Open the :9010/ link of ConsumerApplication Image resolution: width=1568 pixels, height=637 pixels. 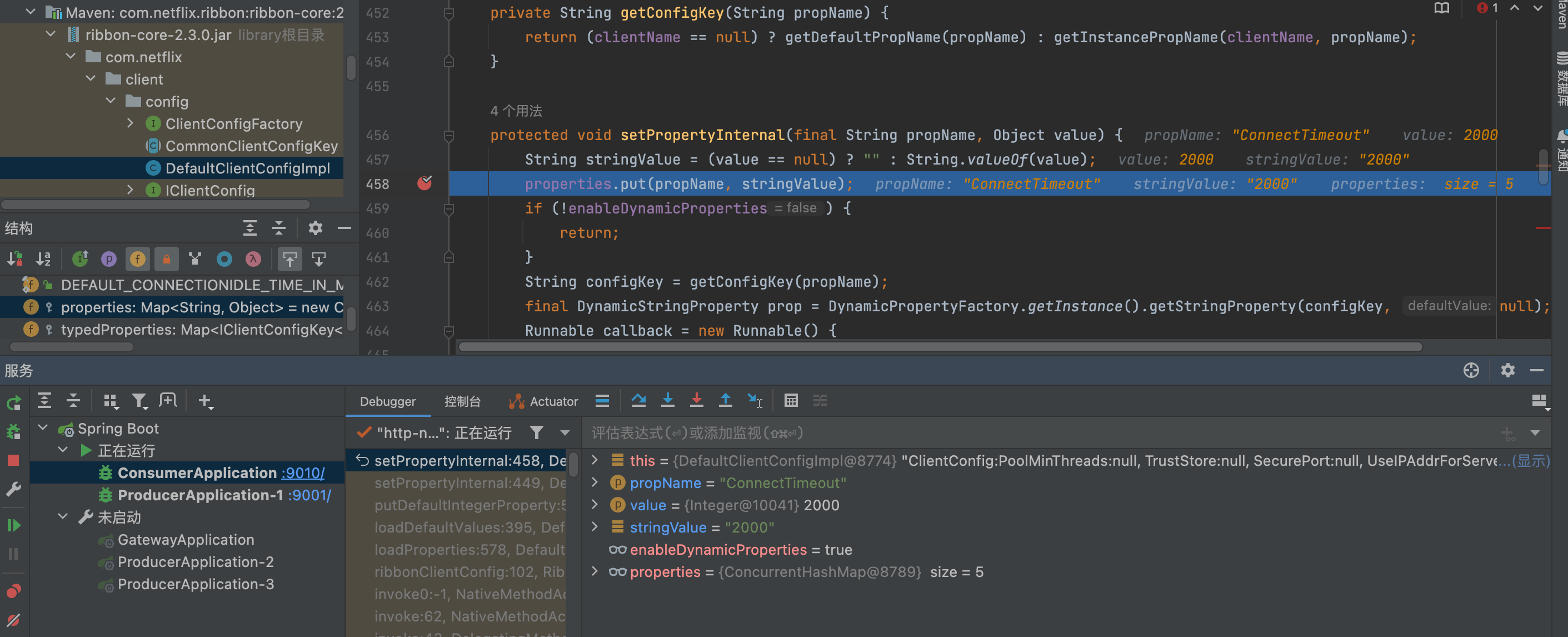click(x=302, y=472)
